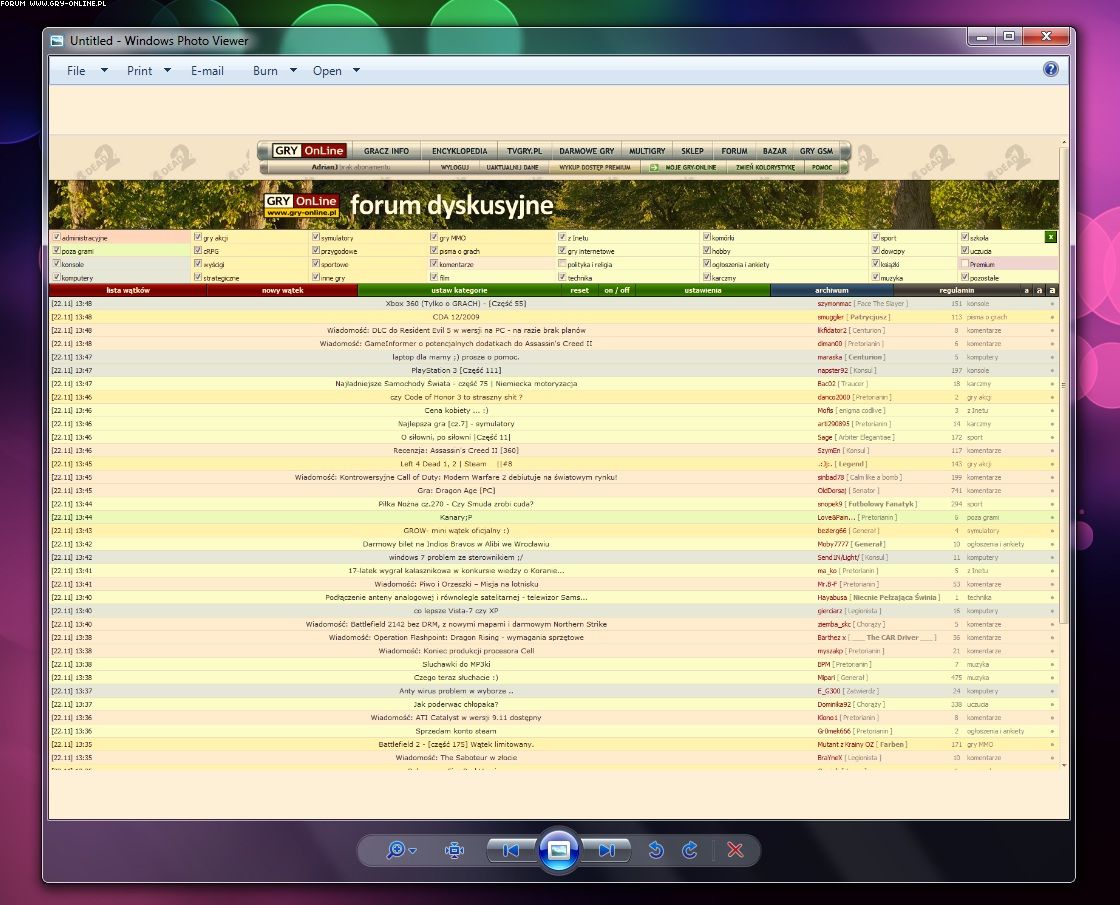Expand the Print dropdown arrow
This screenshot has width=1120, height=905.
point(167,70)
